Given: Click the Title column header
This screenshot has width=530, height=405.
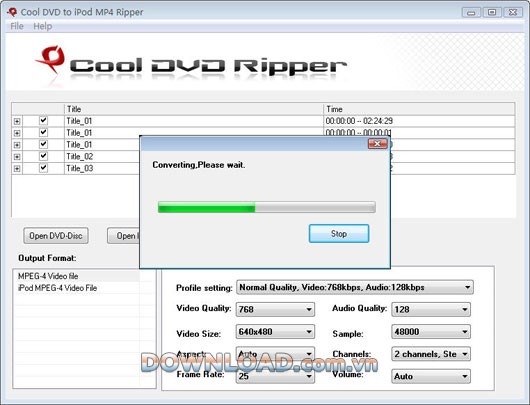Looking at the screenshot, I should (x=194, y=109).
